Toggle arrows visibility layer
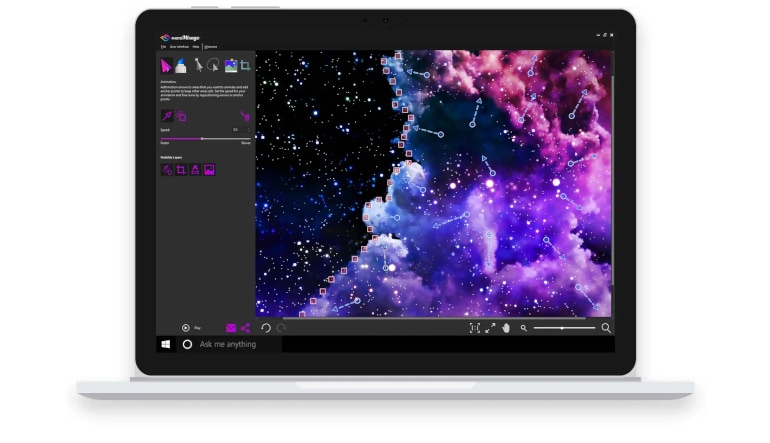 click(167, 170)
